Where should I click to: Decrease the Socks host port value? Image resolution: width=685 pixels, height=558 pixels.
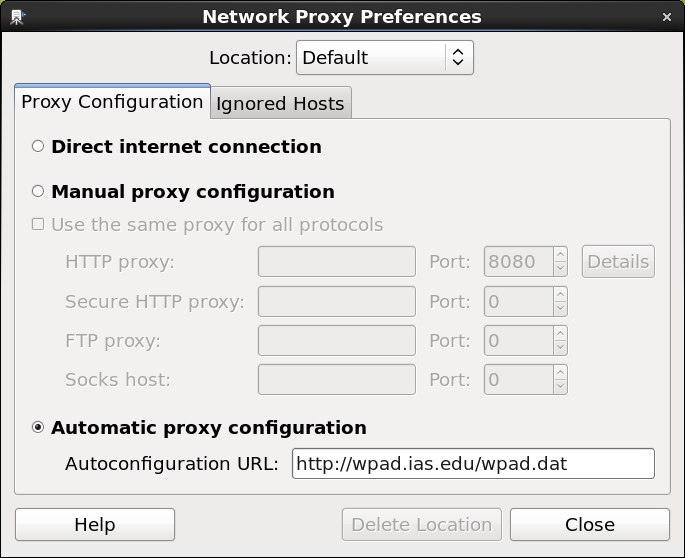tap(560, 386)
